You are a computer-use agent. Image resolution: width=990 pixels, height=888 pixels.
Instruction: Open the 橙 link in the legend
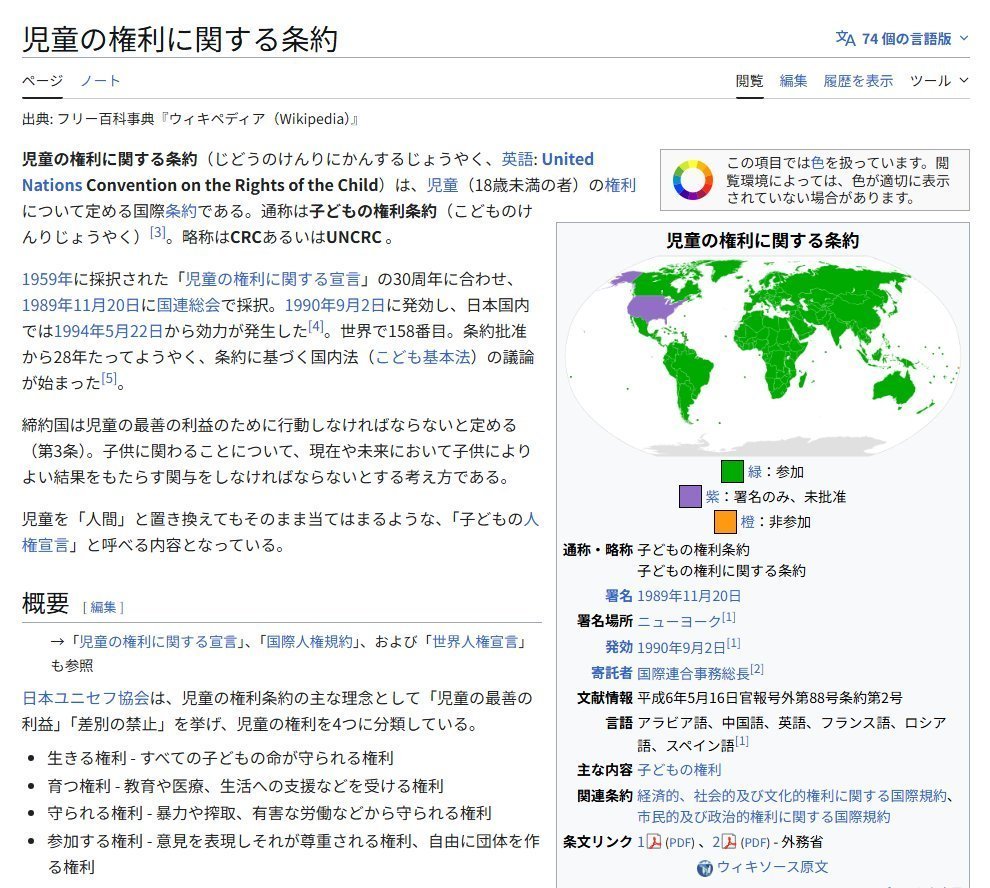pyautogui.click(x=748, y=522)
